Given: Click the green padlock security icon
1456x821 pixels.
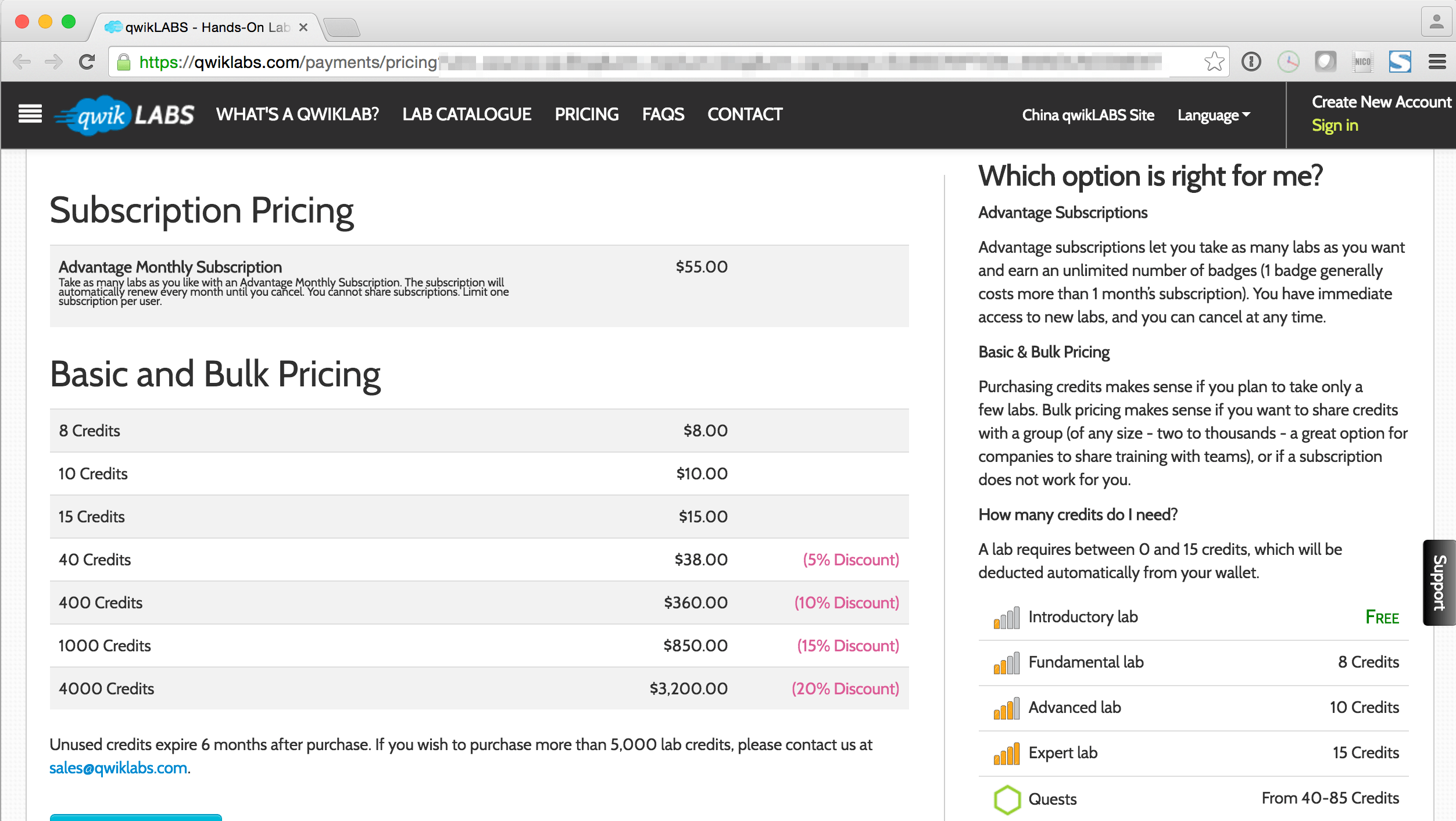Looking at the screenshot, I should (123, 62).
